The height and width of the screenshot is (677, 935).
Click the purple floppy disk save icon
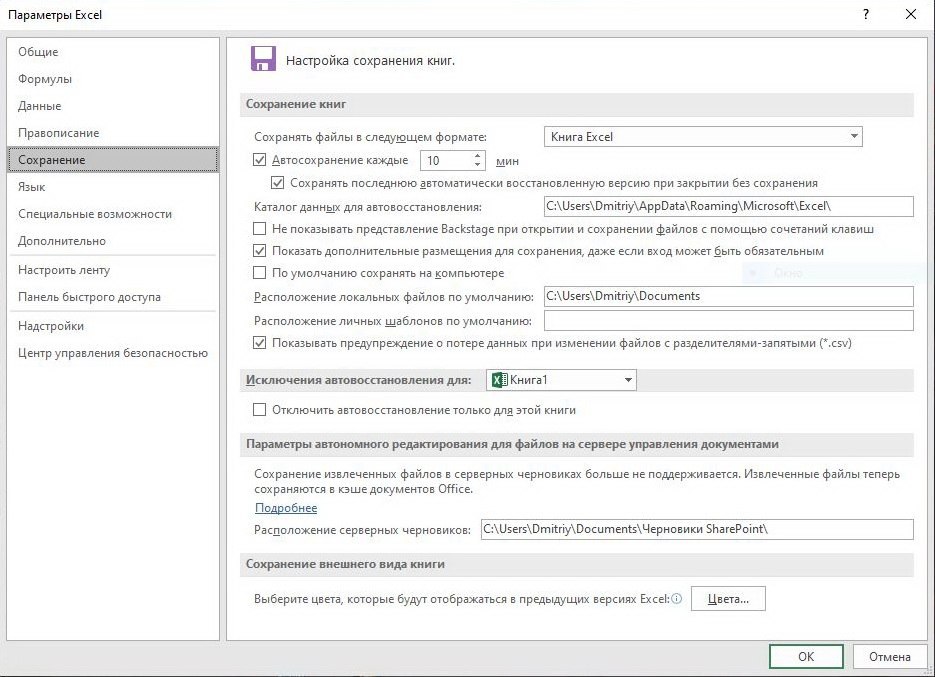coord(263,59)
